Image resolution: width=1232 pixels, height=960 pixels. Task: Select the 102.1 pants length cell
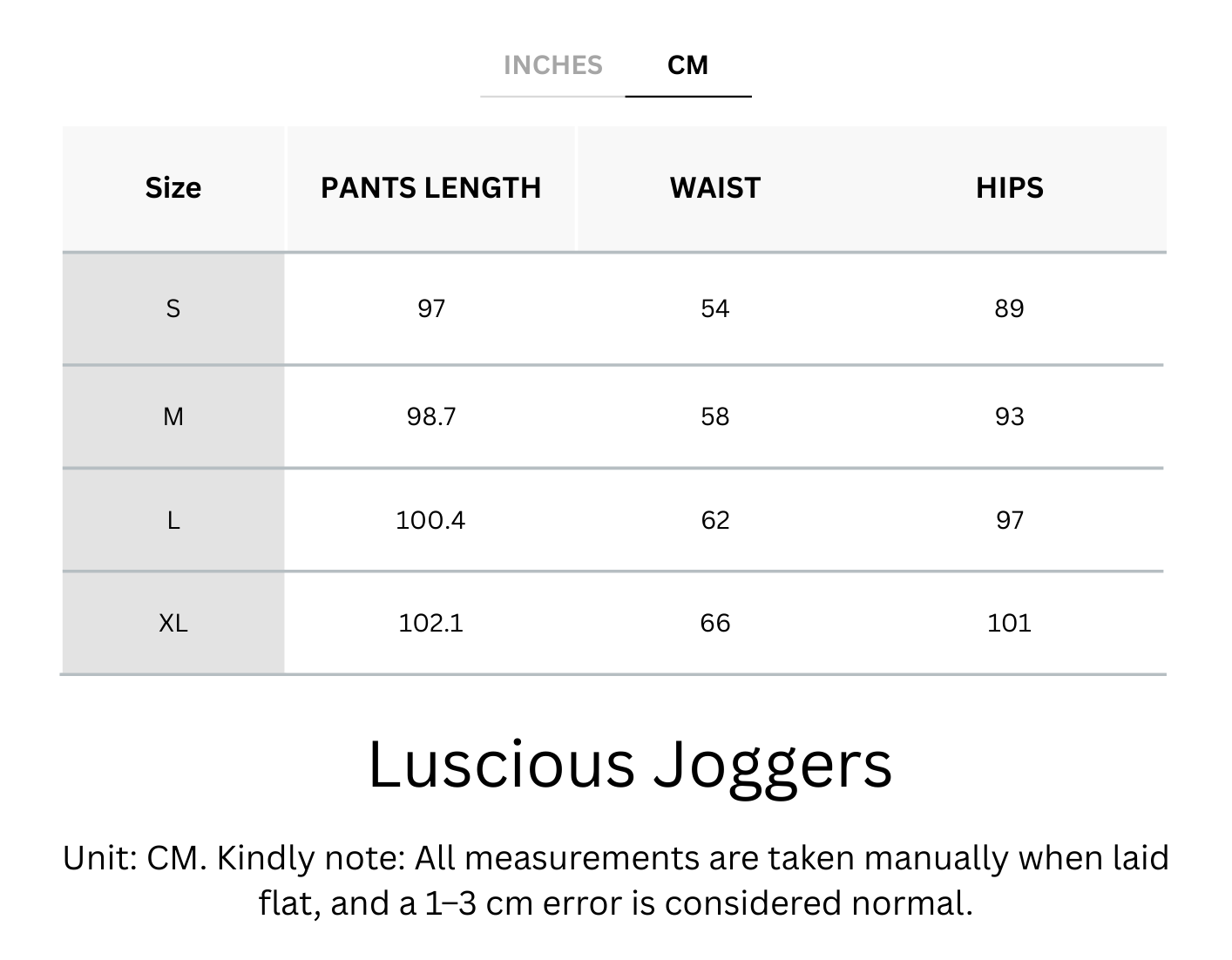[x=430, y=623]
